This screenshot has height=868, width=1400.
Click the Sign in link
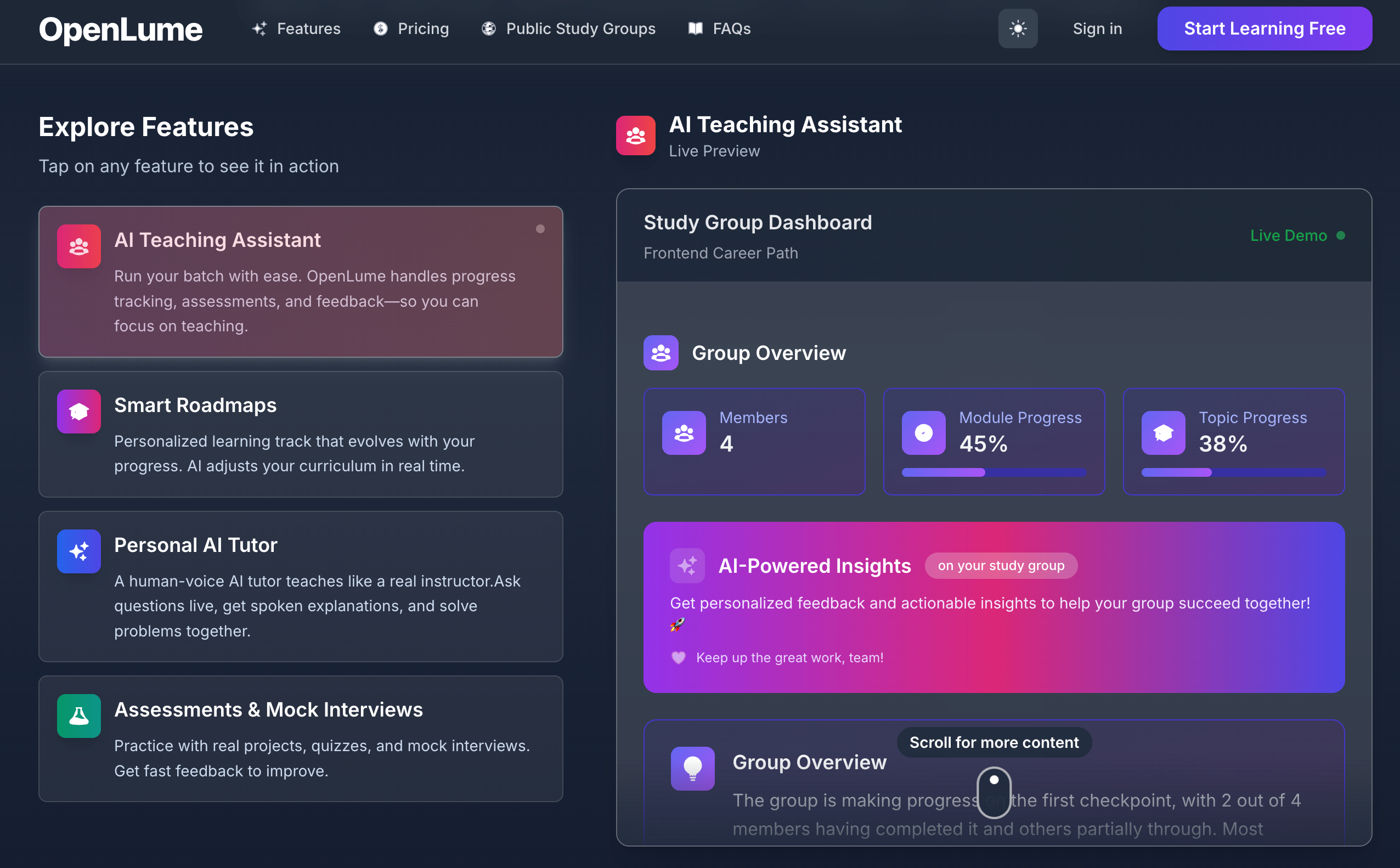(x=1097, y=29)
